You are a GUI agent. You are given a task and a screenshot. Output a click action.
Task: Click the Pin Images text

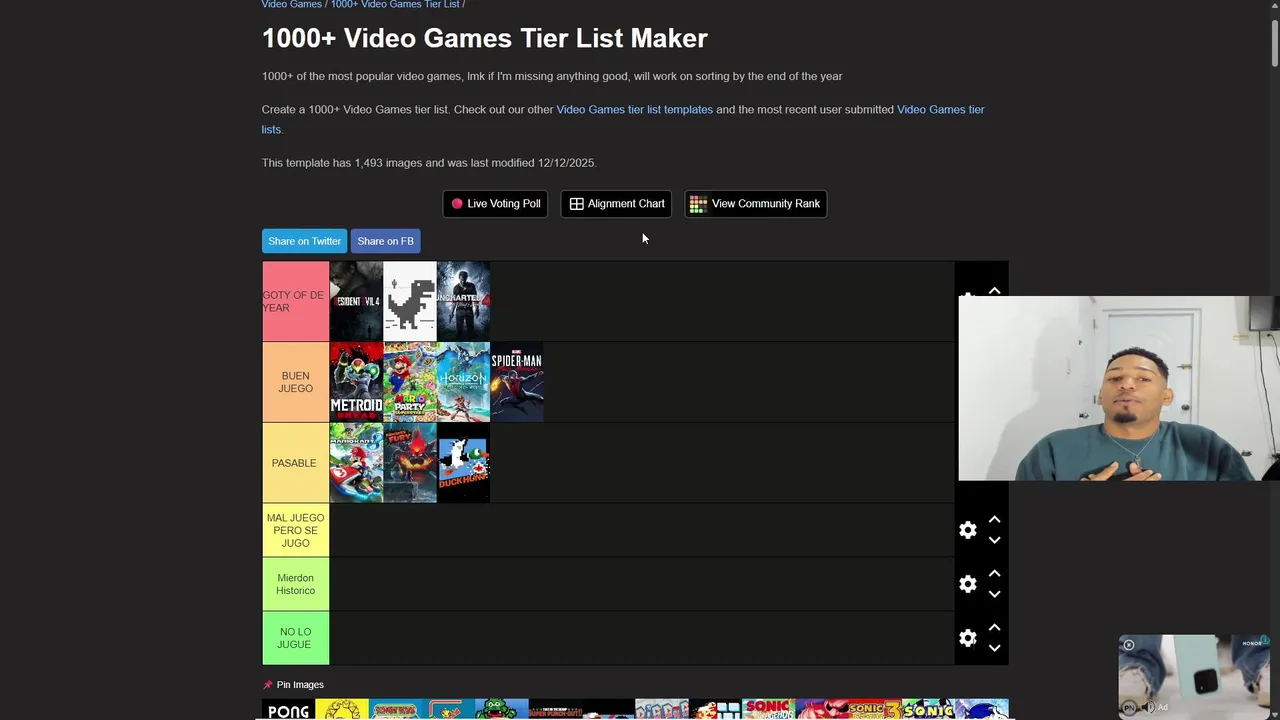[x=300, y=685]
